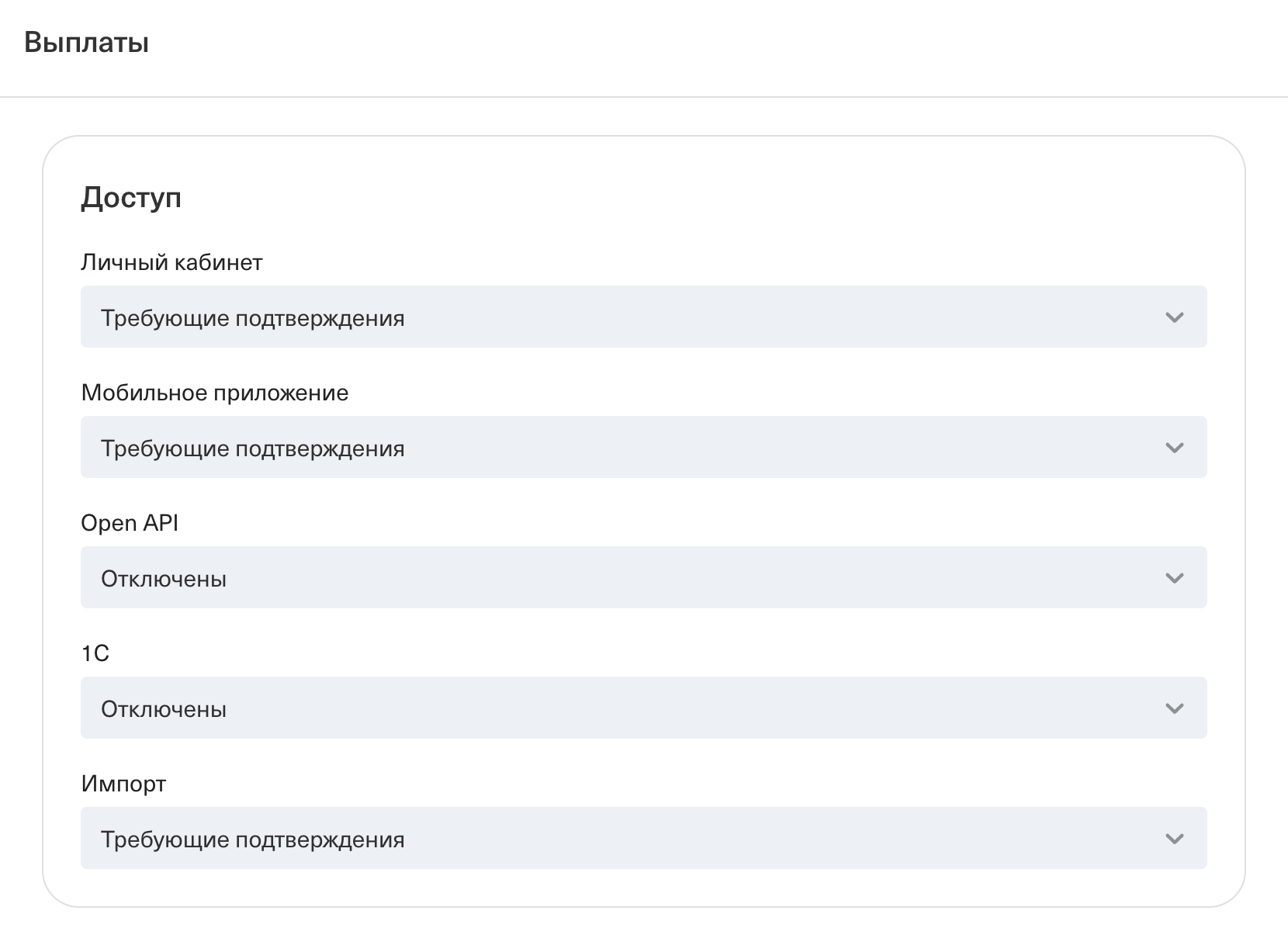Open the Личный кабинет access dropdown
The height and width of the screenshot is (928, 1288).
(x=643, y=317)
